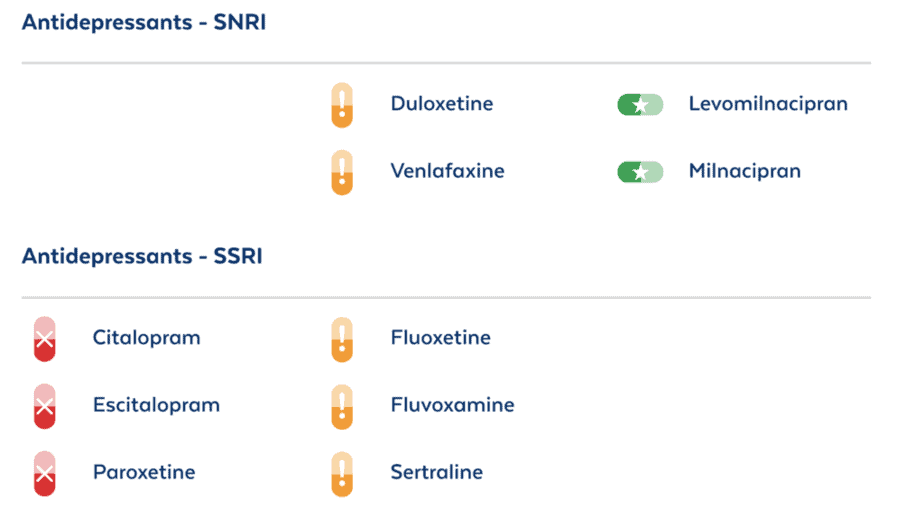Viewport: 924px width, 519px height.
Task: Open the Duloxetine medication entry
Action: tap(442, 104)
